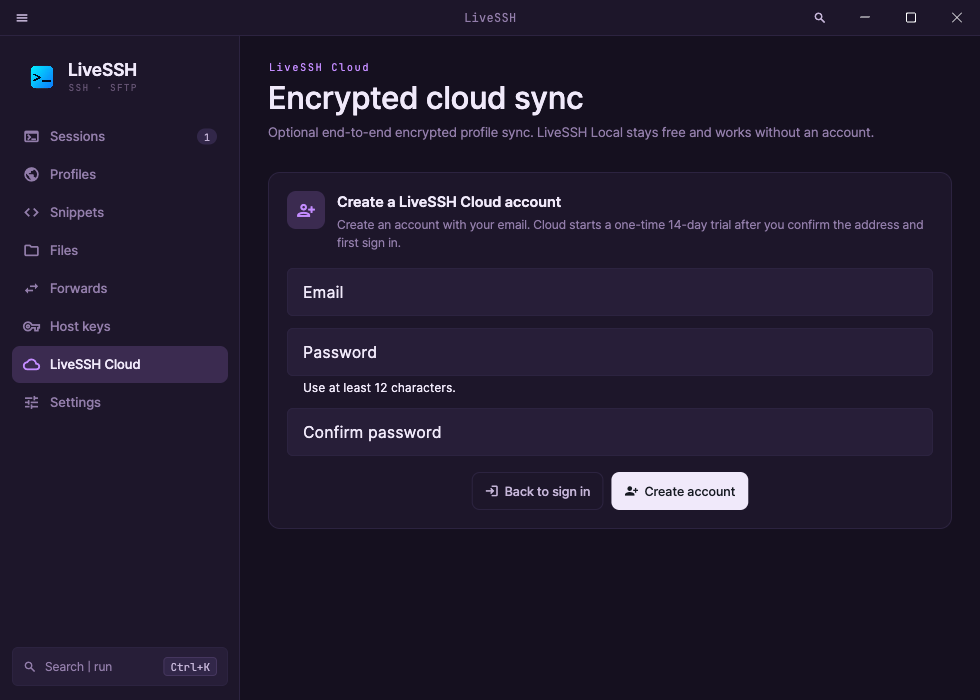980x700 pixels.
Task: Open the Sessions section
Action: [x=120, y=136]
